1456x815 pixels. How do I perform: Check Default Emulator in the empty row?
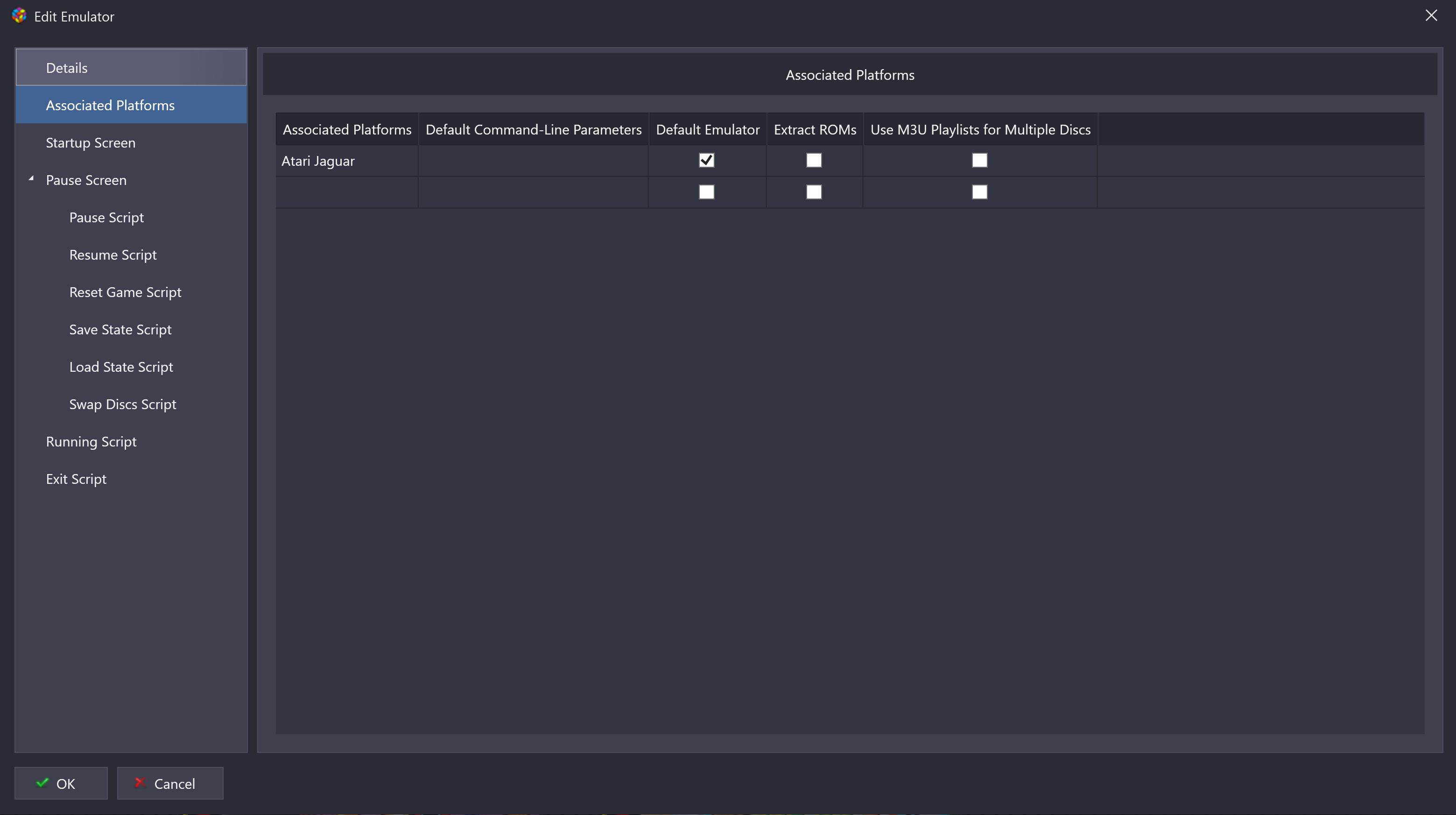706,192
